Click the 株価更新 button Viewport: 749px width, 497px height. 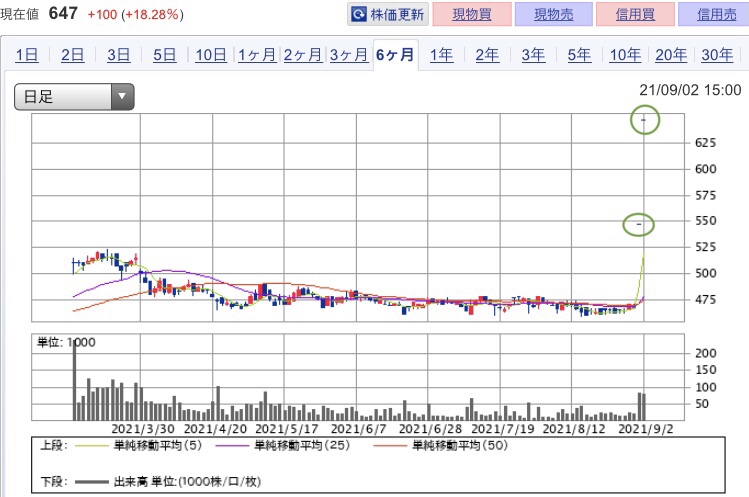tap(388, 14)
